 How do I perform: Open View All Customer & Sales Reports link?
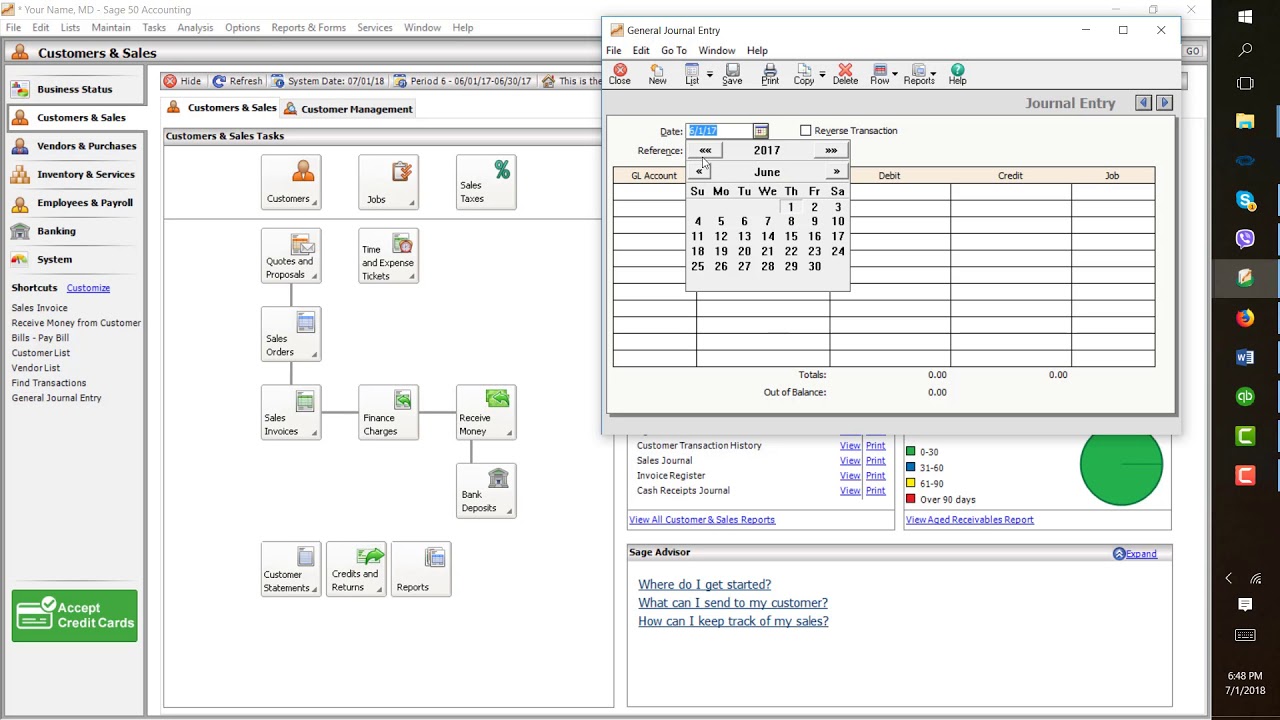tap(702, 520)
